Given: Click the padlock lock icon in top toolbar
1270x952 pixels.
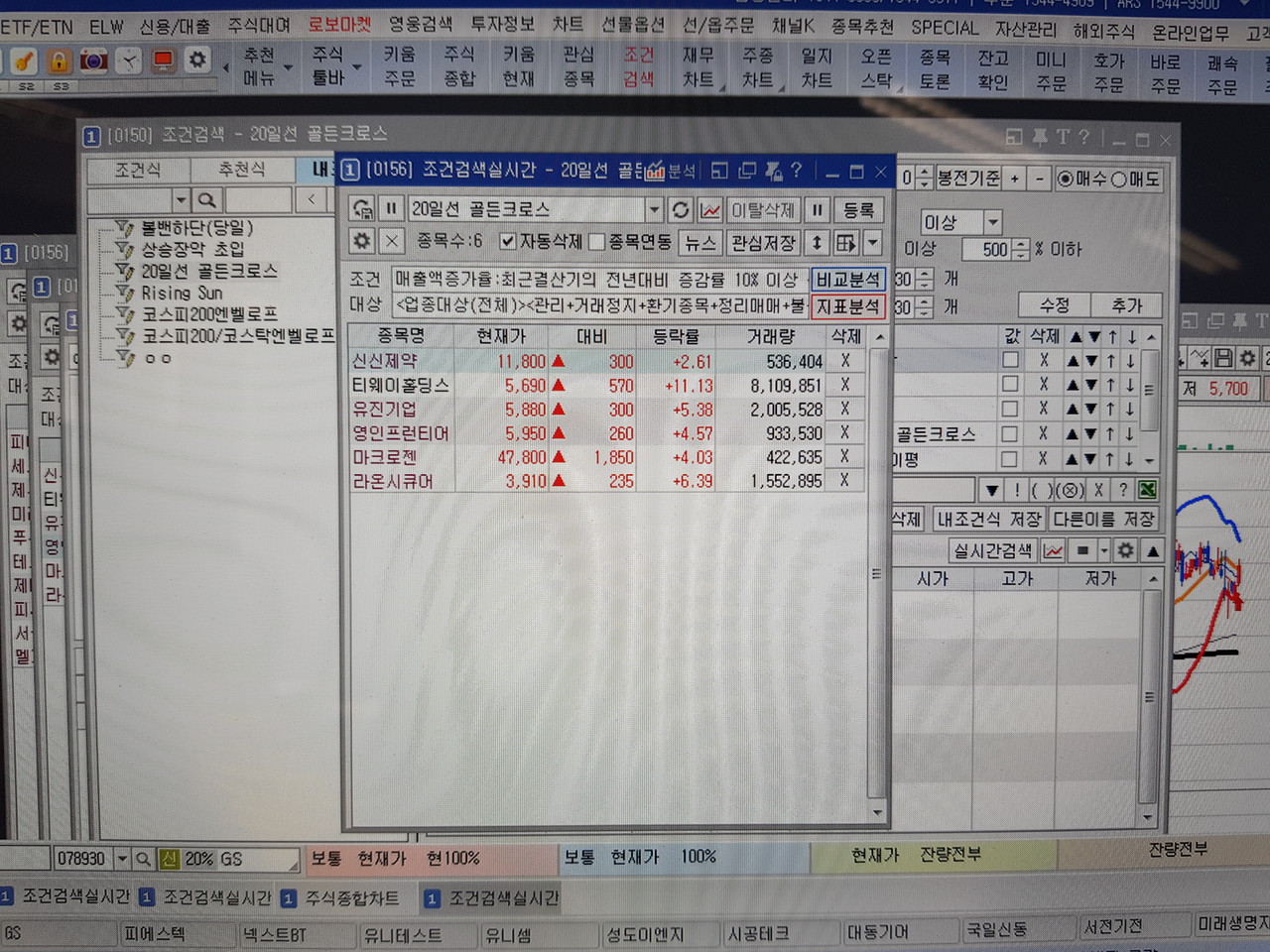Looking at the screenshot, I should [x=60, y=61].
